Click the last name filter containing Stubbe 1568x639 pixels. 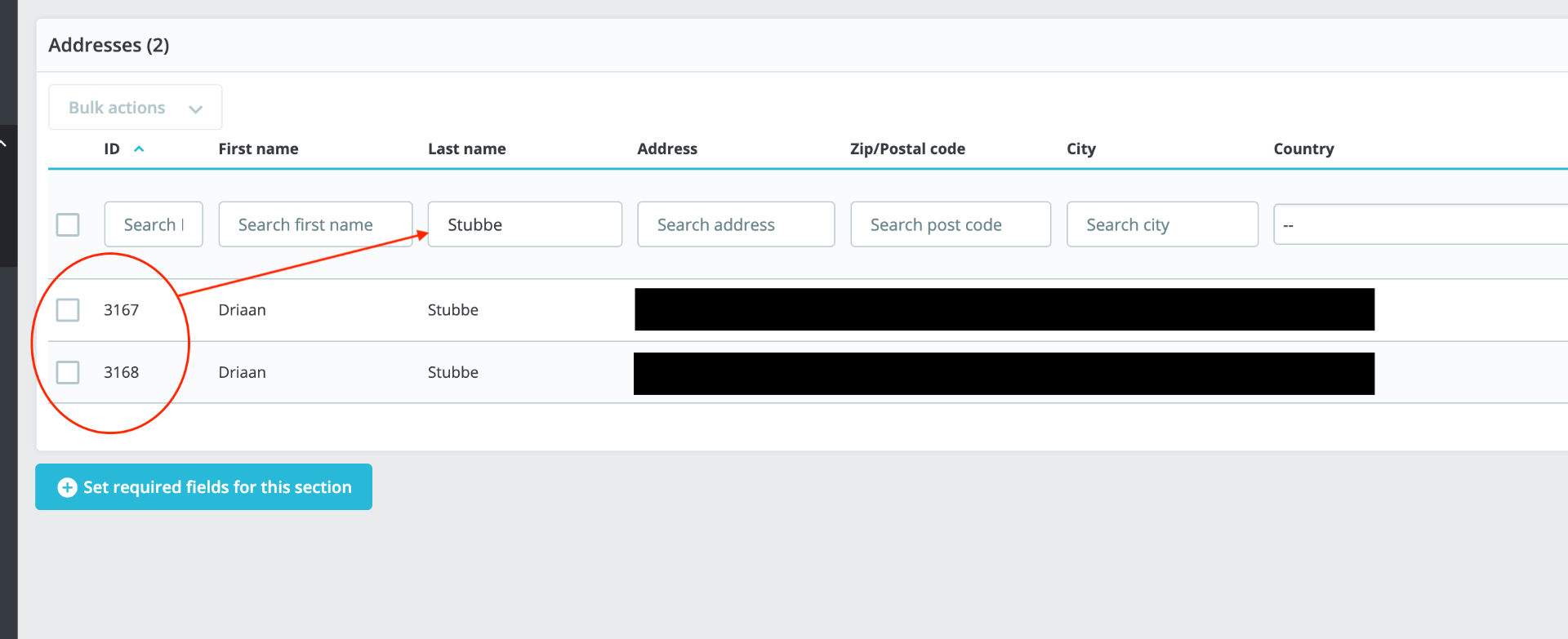coord(524,224)
